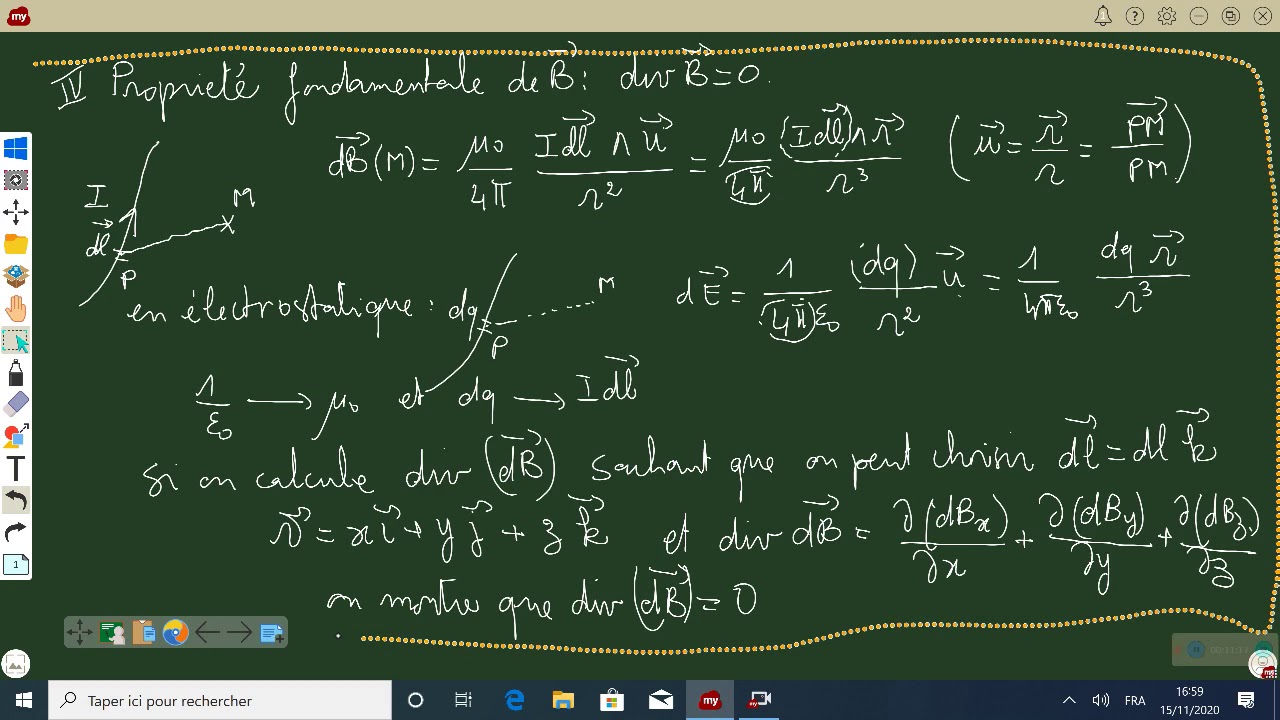
Task: Open the board background icon in bottom toolbar
Action: pyautogui.click(x=111, y=632)
